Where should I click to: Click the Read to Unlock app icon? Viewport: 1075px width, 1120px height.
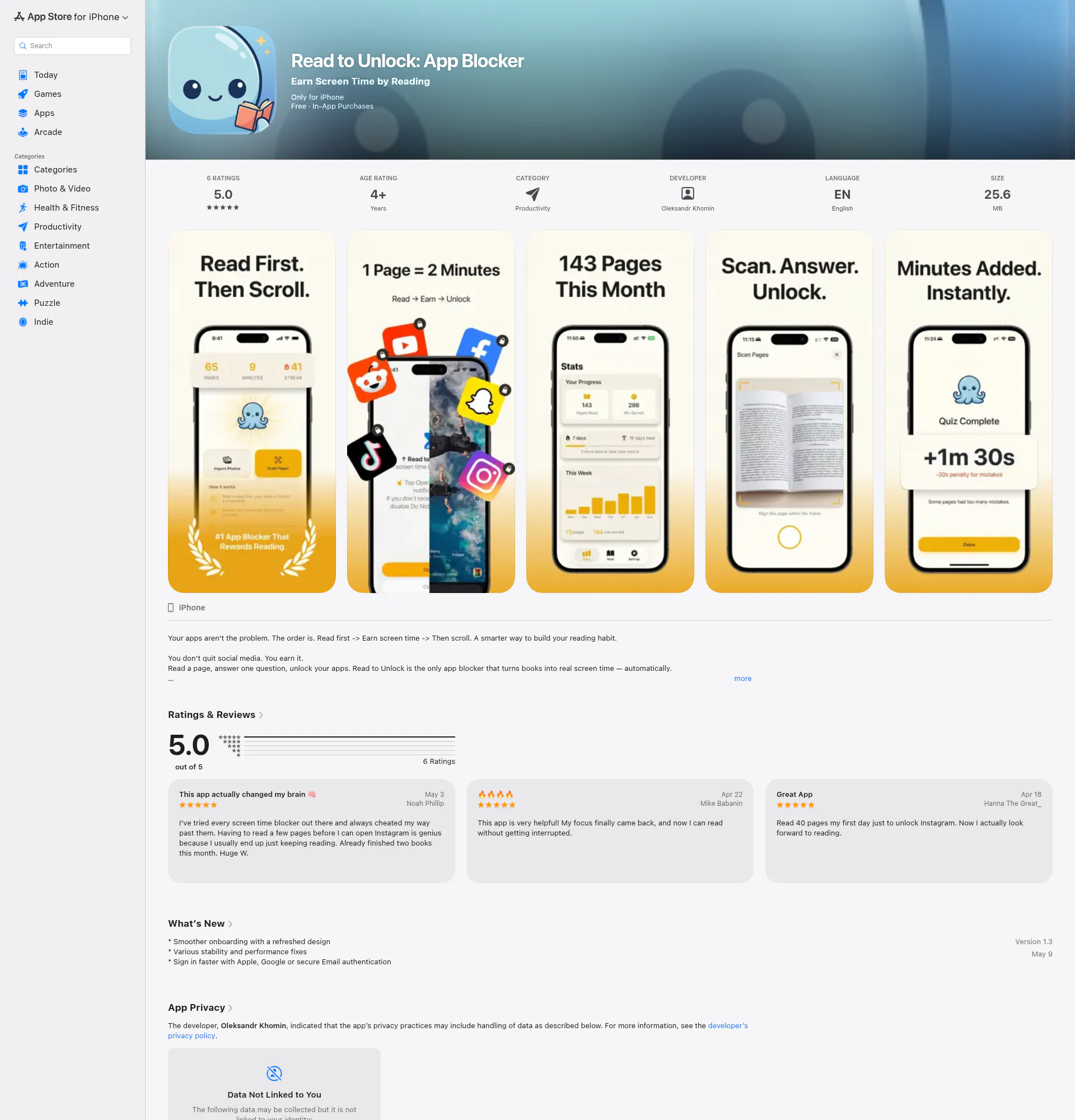click(222, 80)
